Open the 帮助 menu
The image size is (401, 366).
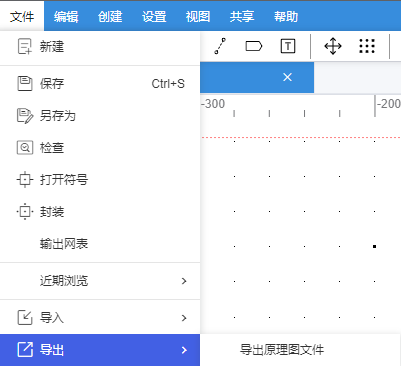(286, 16)
